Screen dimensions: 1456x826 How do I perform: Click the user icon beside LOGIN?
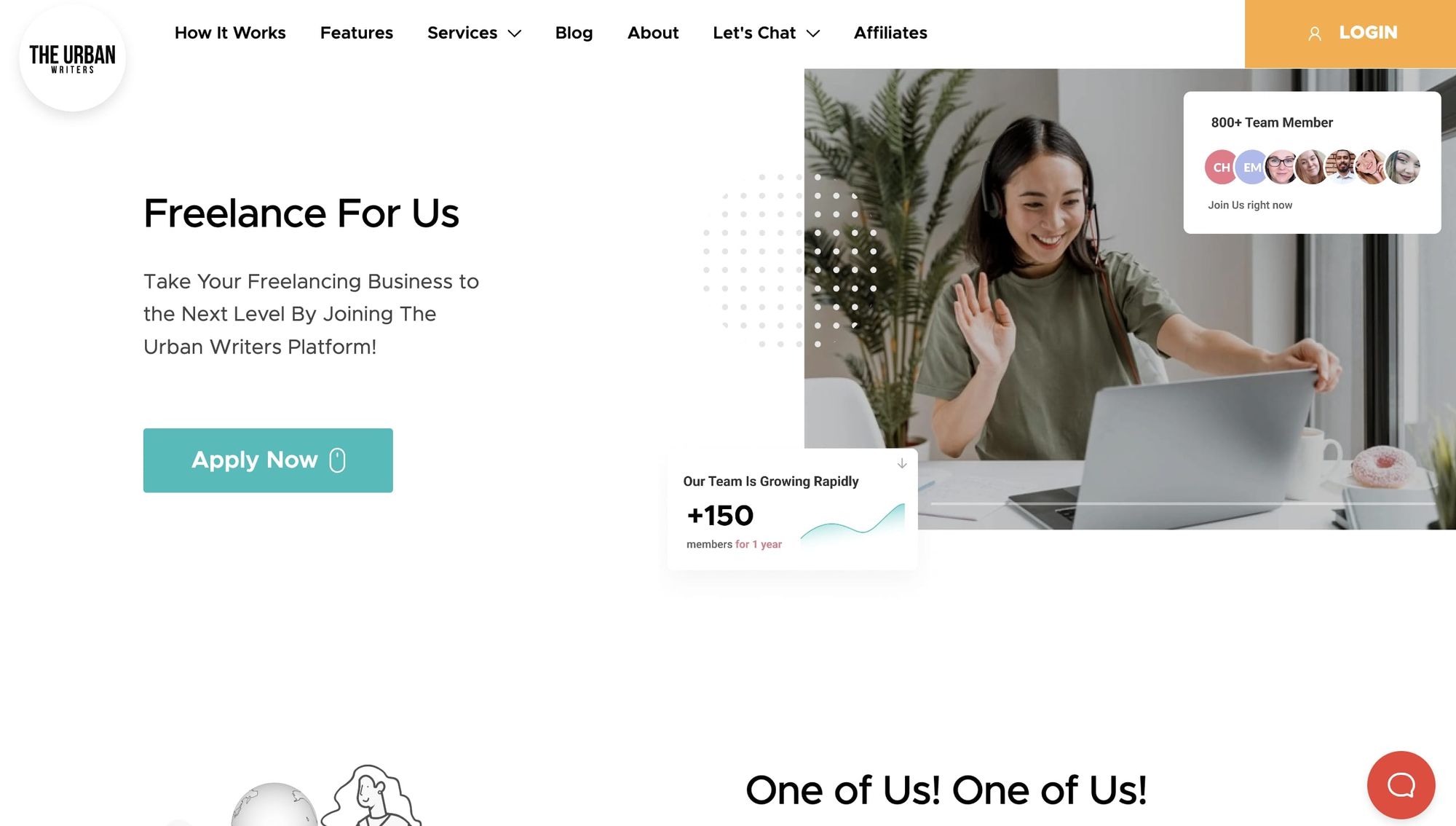point(1315,34)
